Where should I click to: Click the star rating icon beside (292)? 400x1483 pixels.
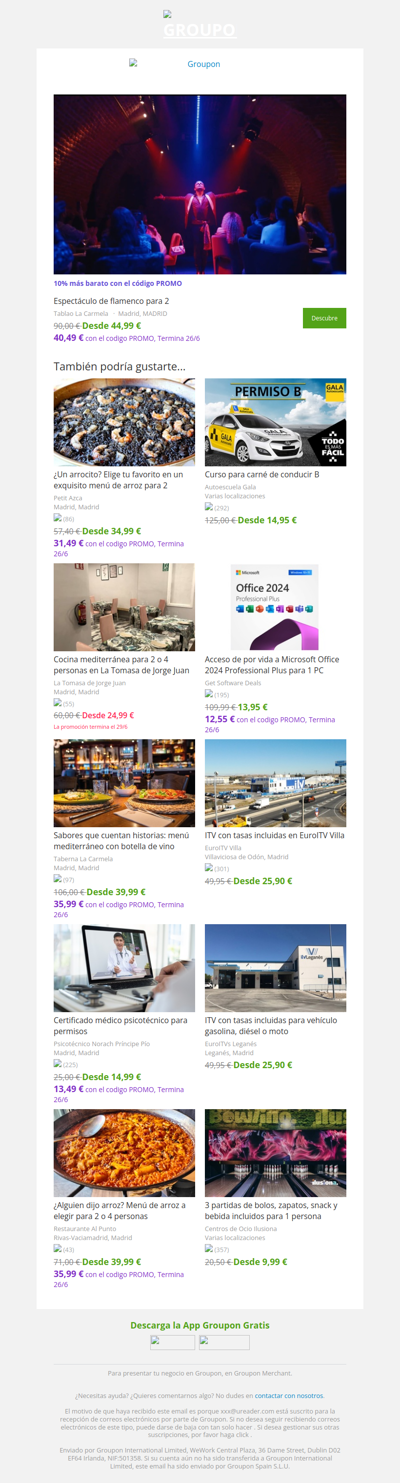click(x=209, y=508)
